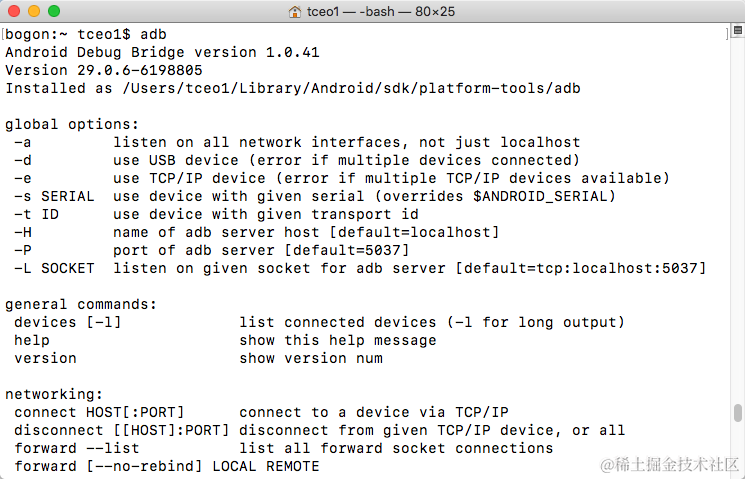This screenshot has height=479, width=745.
Task: Click the split pane icon above scrollbar
Action: tap(737, 30)
